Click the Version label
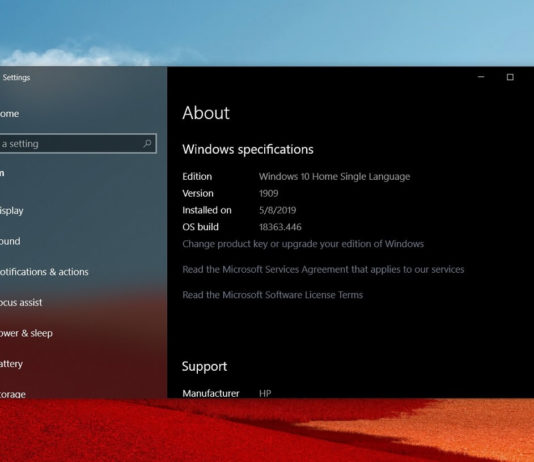This screenshot has width=534, height=462. [x=198, y=193]
